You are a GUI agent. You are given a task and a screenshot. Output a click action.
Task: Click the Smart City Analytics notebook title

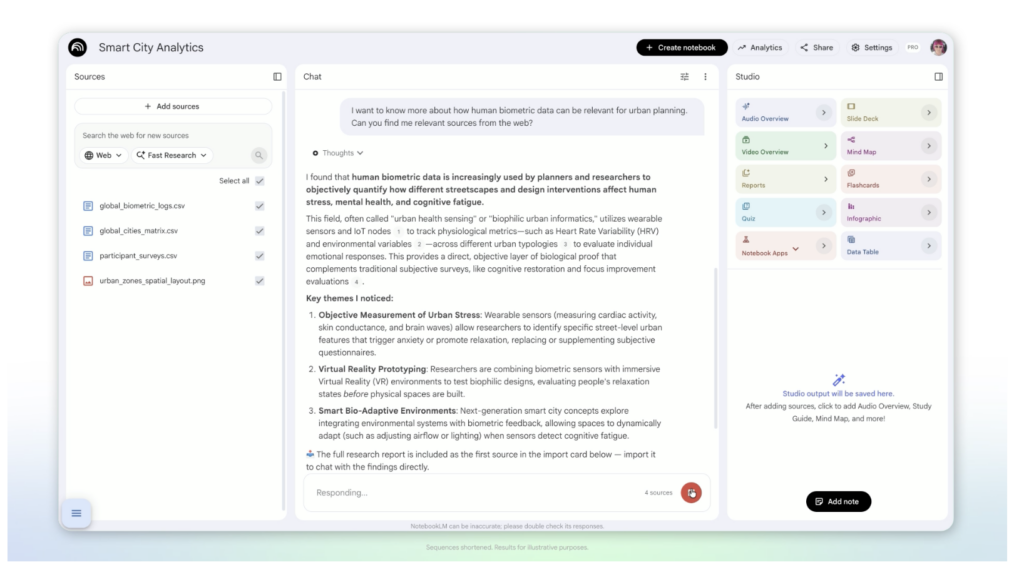pos(151,47)
